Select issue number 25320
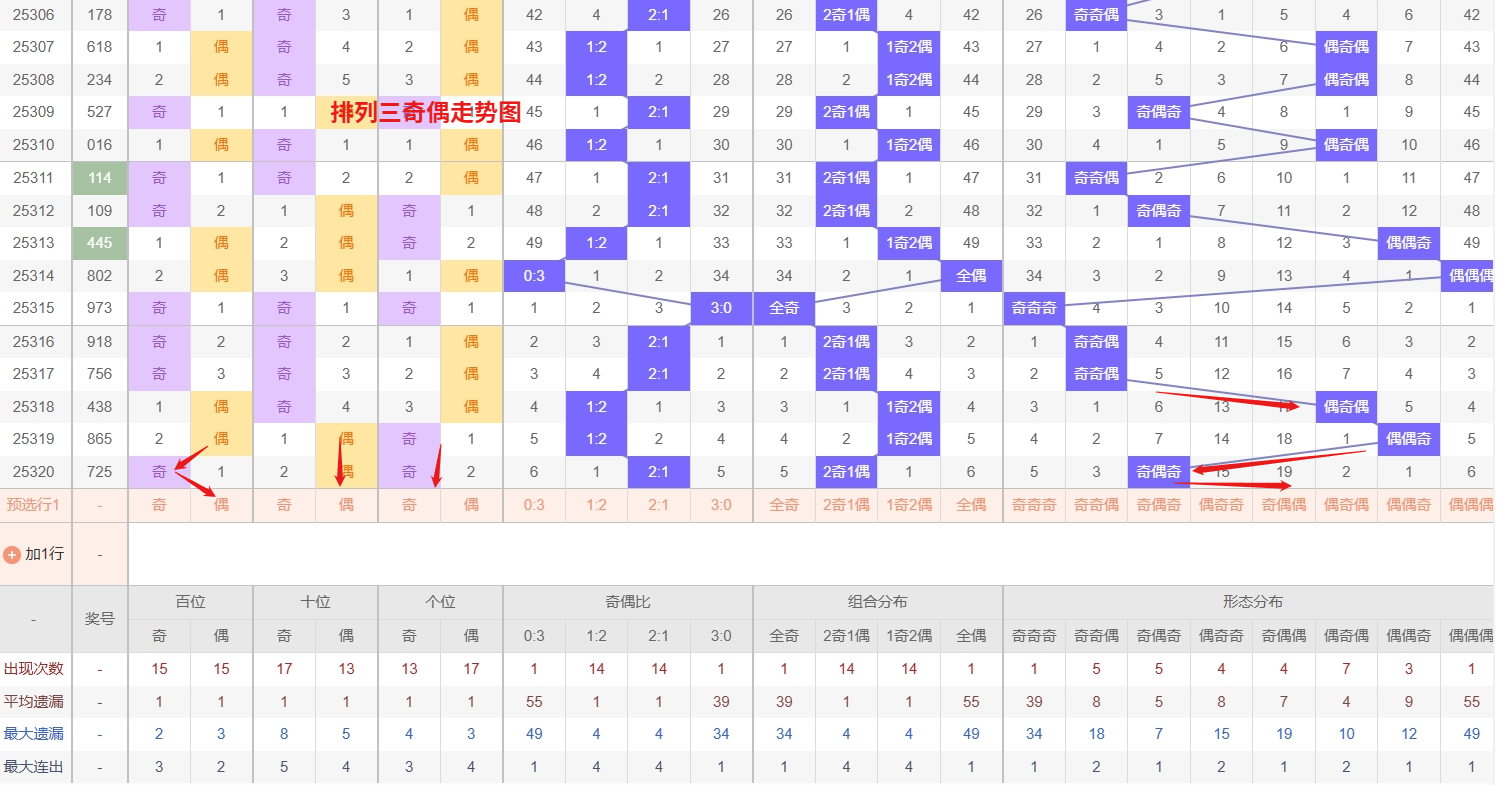 click(x=34, y=472)
